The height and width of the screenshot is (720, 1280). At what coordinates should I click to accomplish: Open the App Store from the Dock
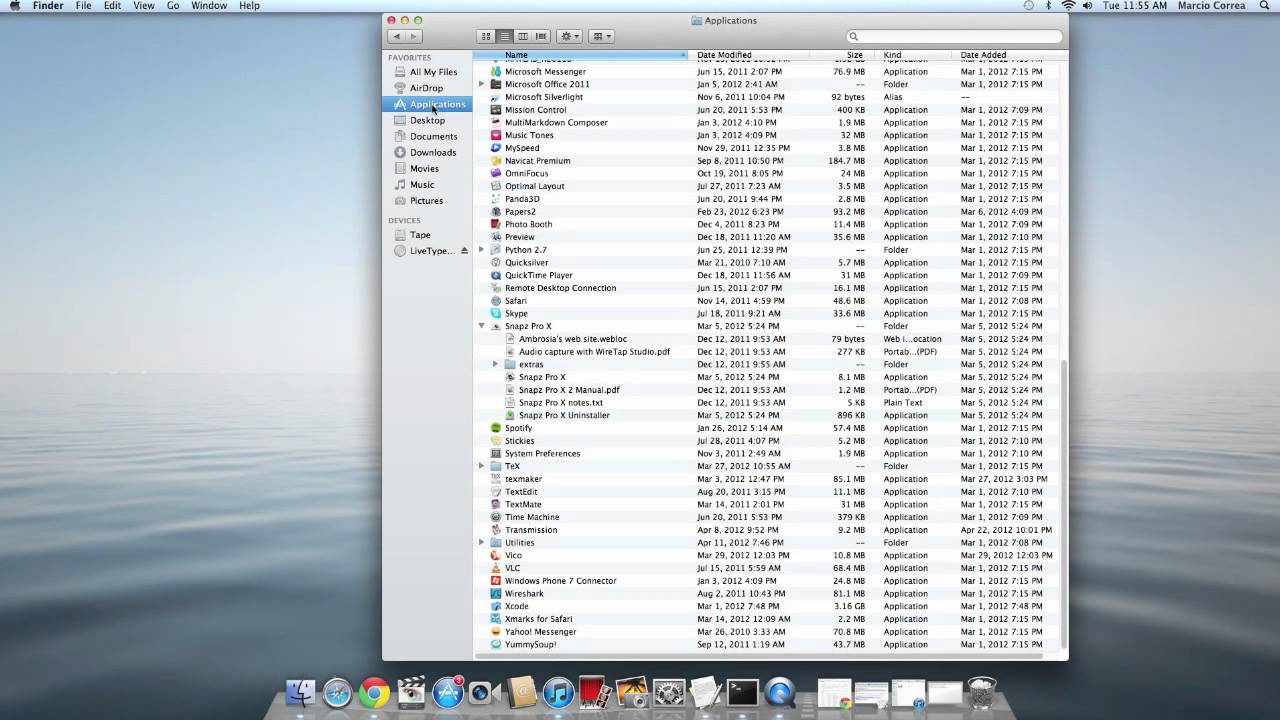click(x=448, y=692)
